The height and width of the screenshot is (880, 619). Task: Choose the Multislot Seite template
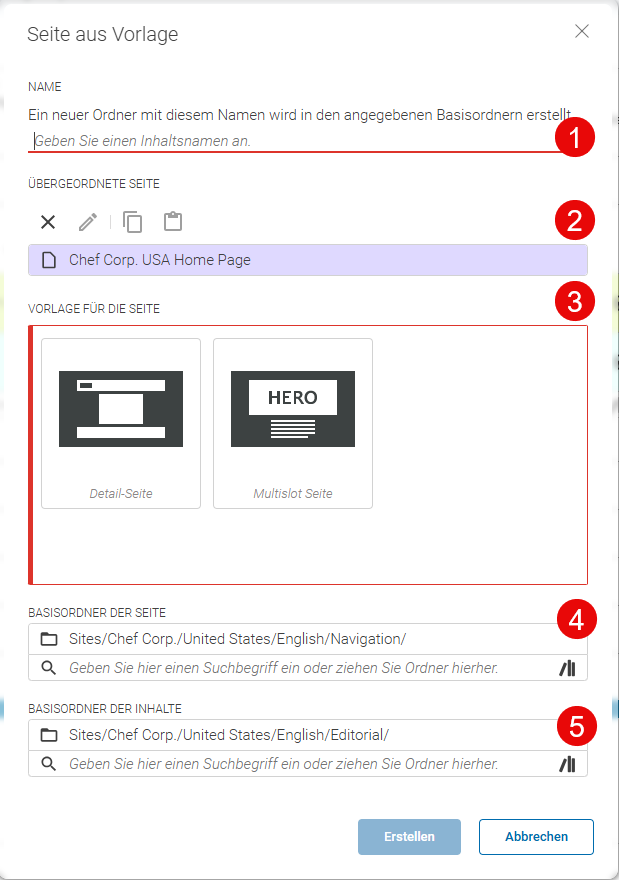pyautogui.click(x=292, y=423)
